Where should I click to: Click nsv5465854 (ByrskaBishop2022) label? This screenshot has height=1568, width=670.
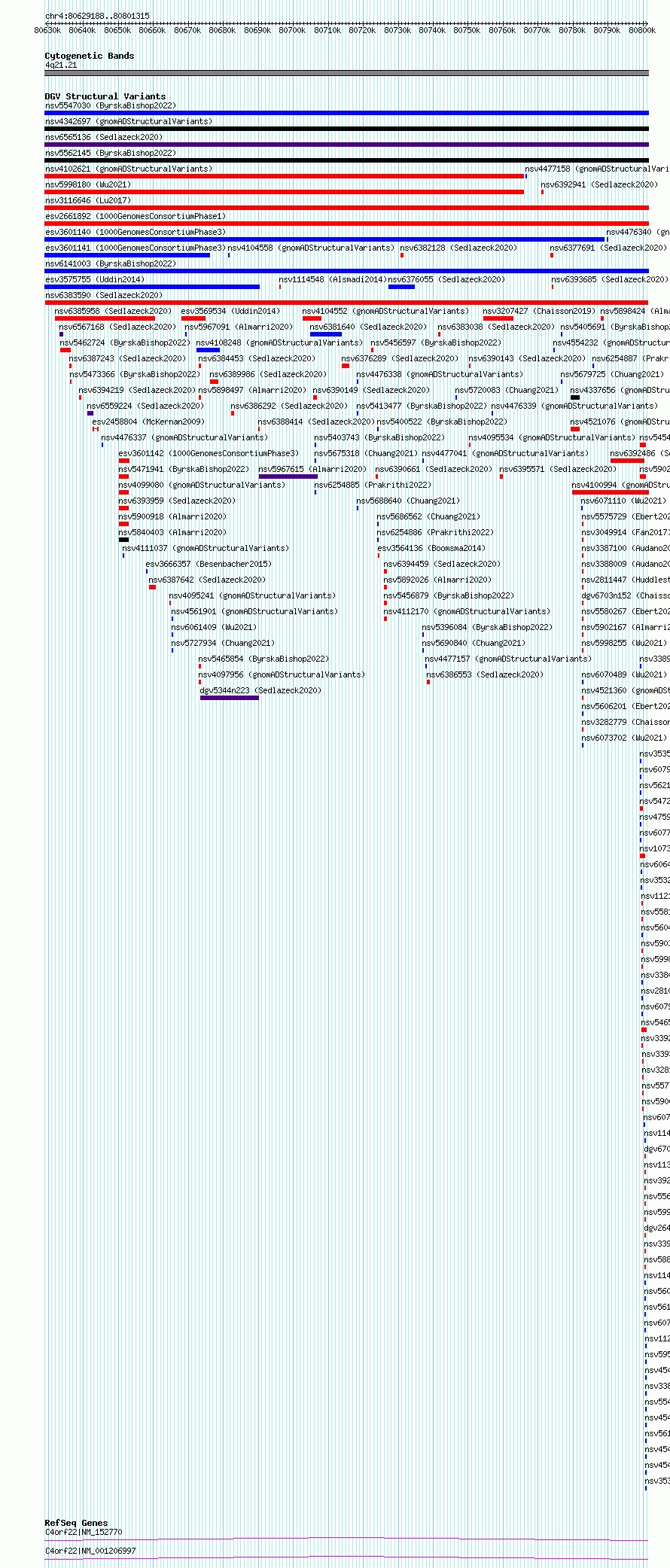pyautogui.click(x=263, y=659)
